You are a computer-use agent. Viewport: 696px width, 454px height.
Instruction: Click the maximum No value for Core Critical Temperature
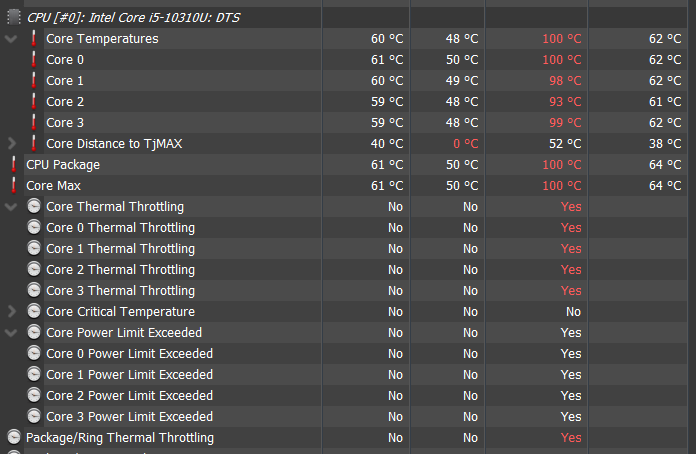coord(573,312)
